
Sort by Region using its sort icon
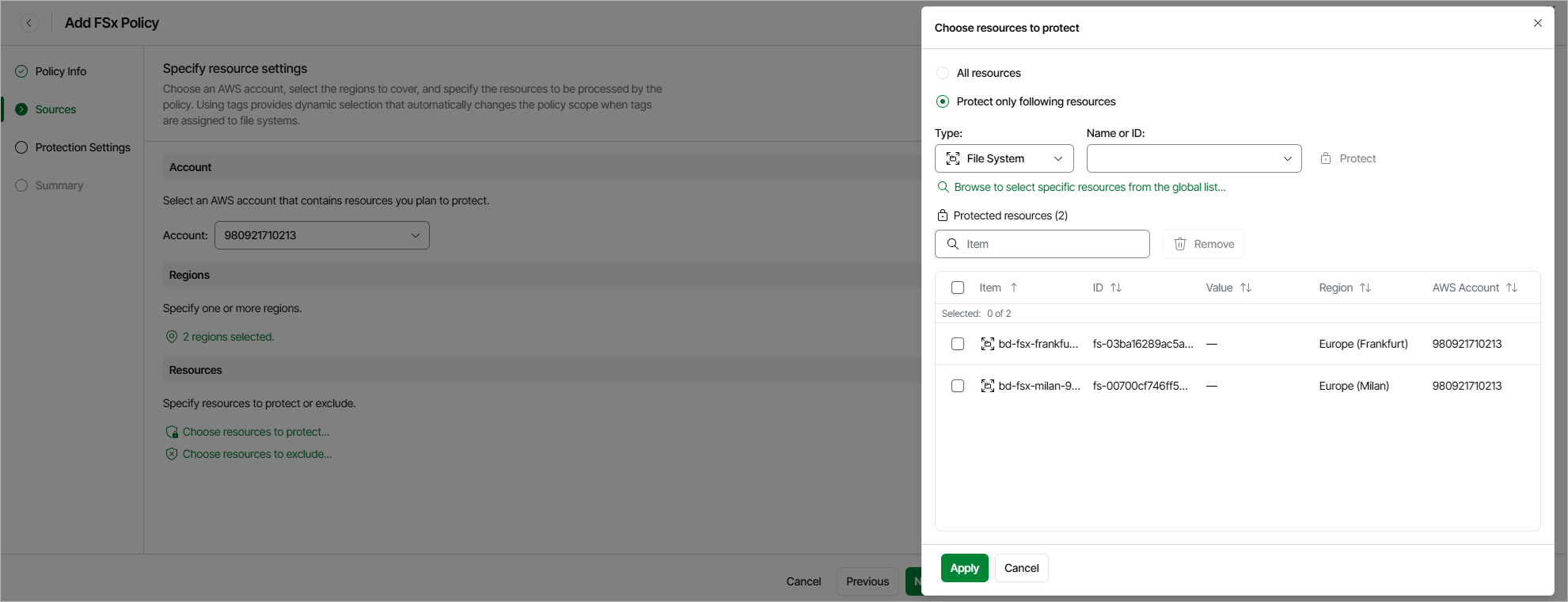[1365, 288]
